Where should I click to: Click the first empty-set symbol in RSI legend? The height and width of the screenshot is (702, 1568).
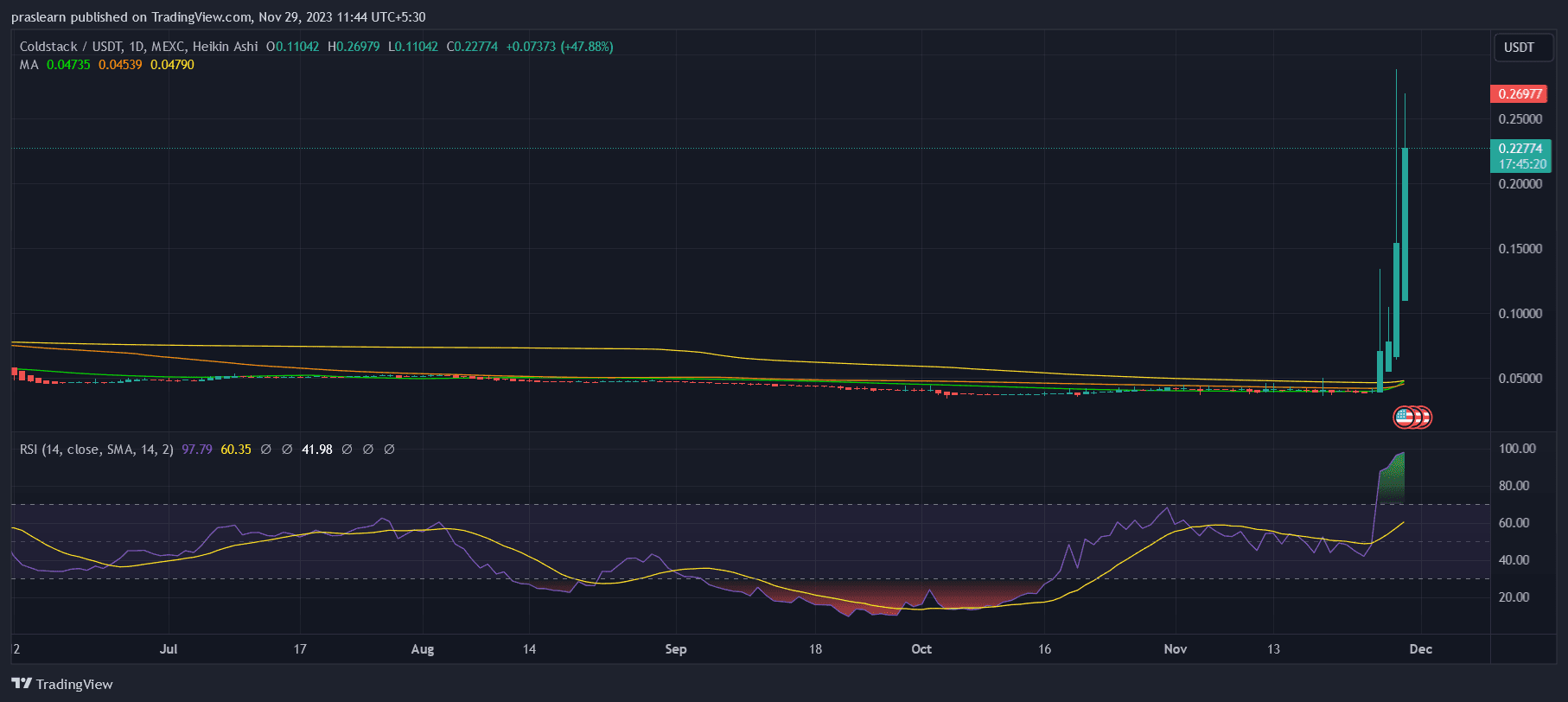(x=265, y=450)
